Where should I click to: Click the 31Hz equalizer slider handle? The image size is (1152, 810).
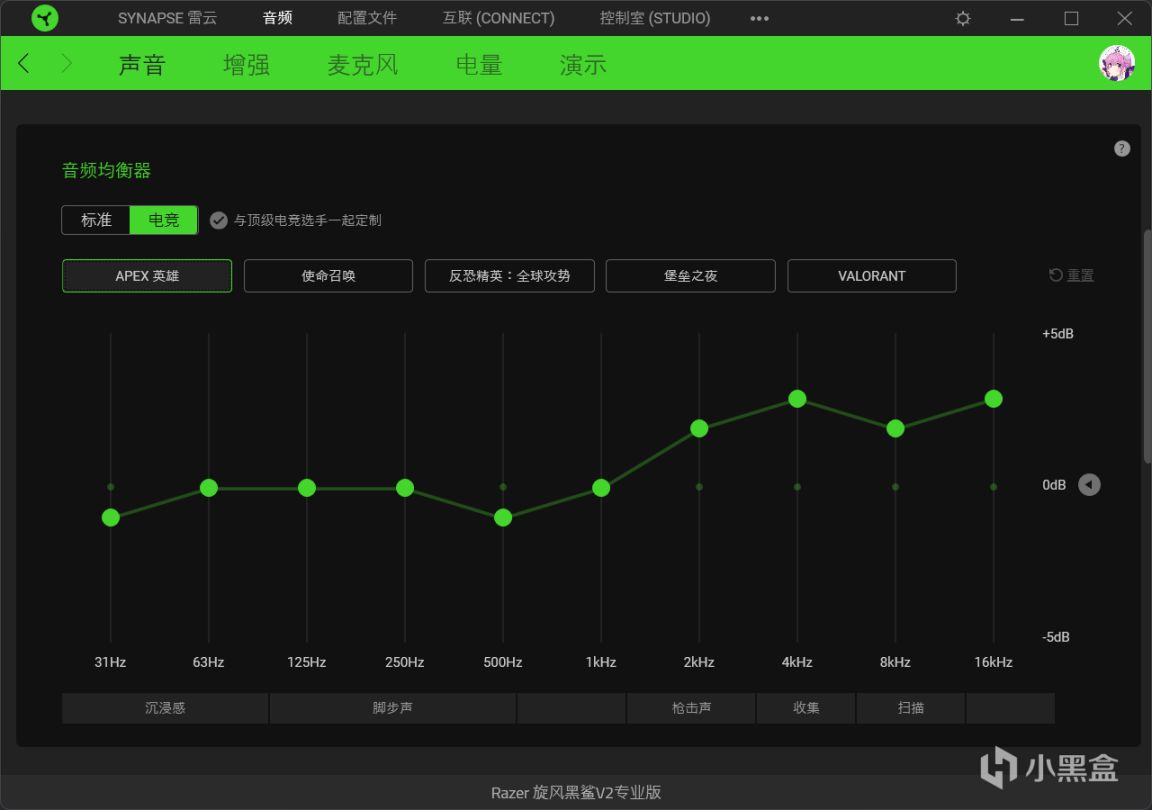(x=111, y=517)
